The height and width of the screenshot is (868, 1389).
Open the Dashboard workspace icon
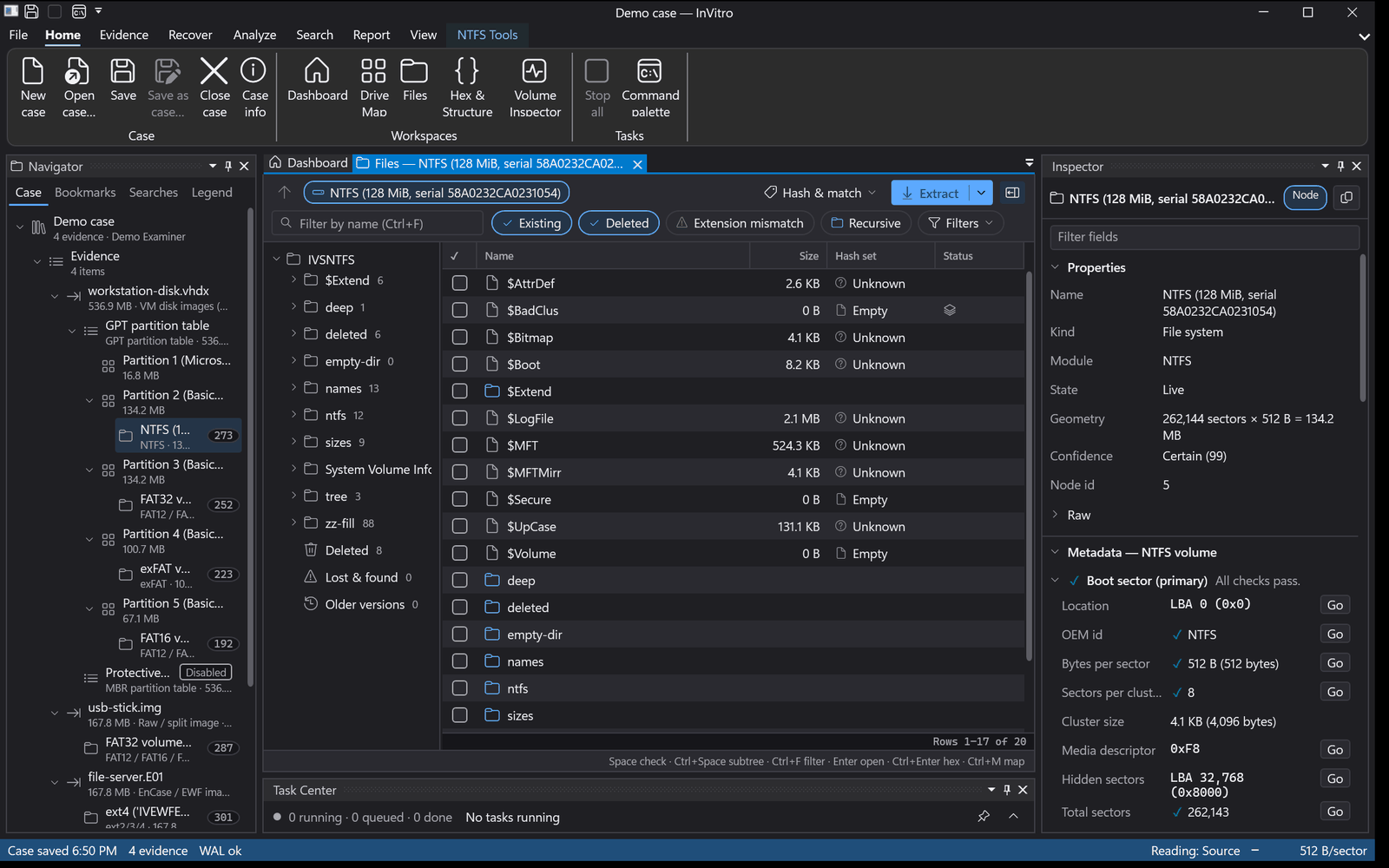pos(317,80)
